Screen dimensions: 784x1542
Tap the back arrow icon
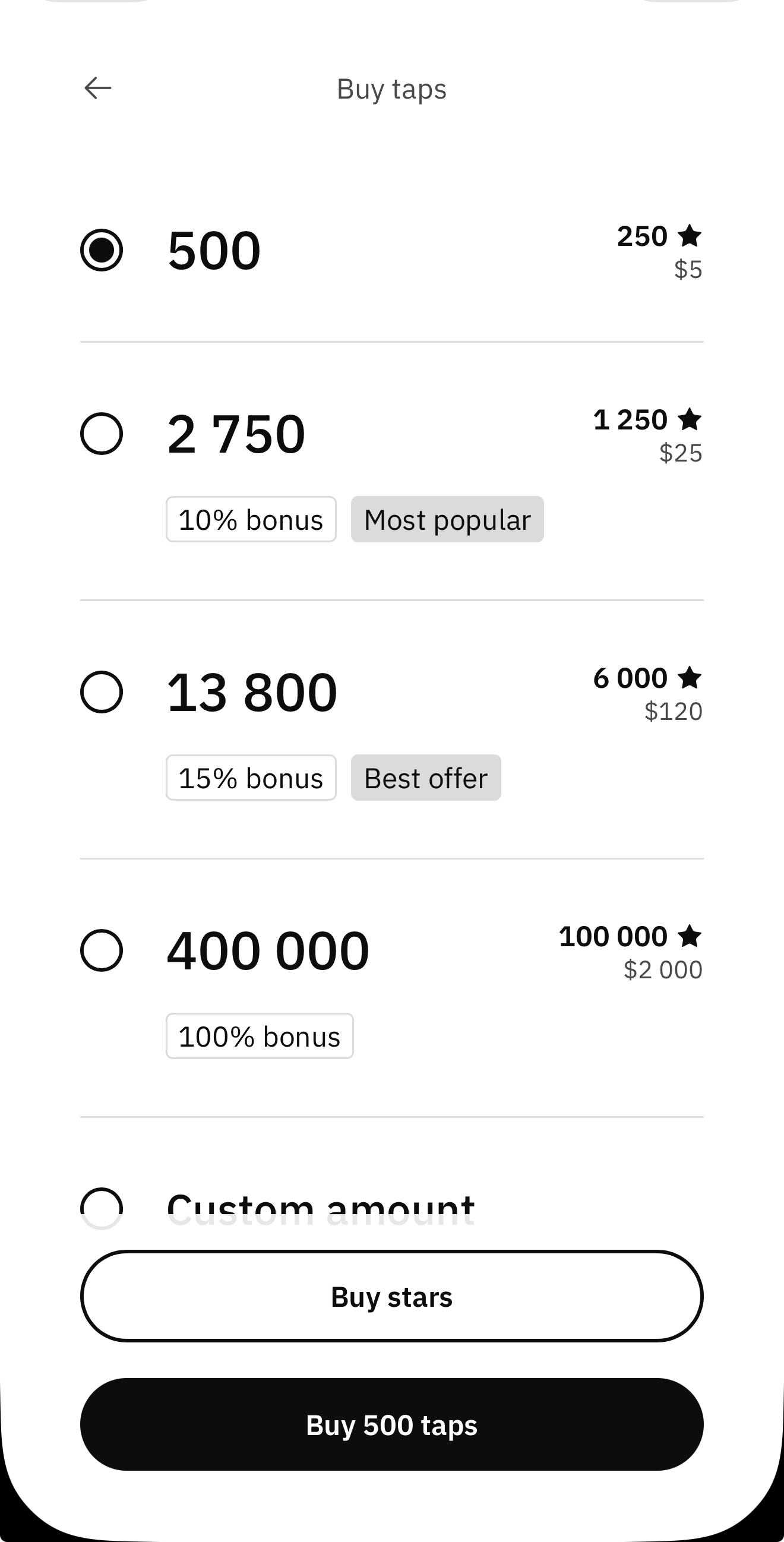(97, 88)
